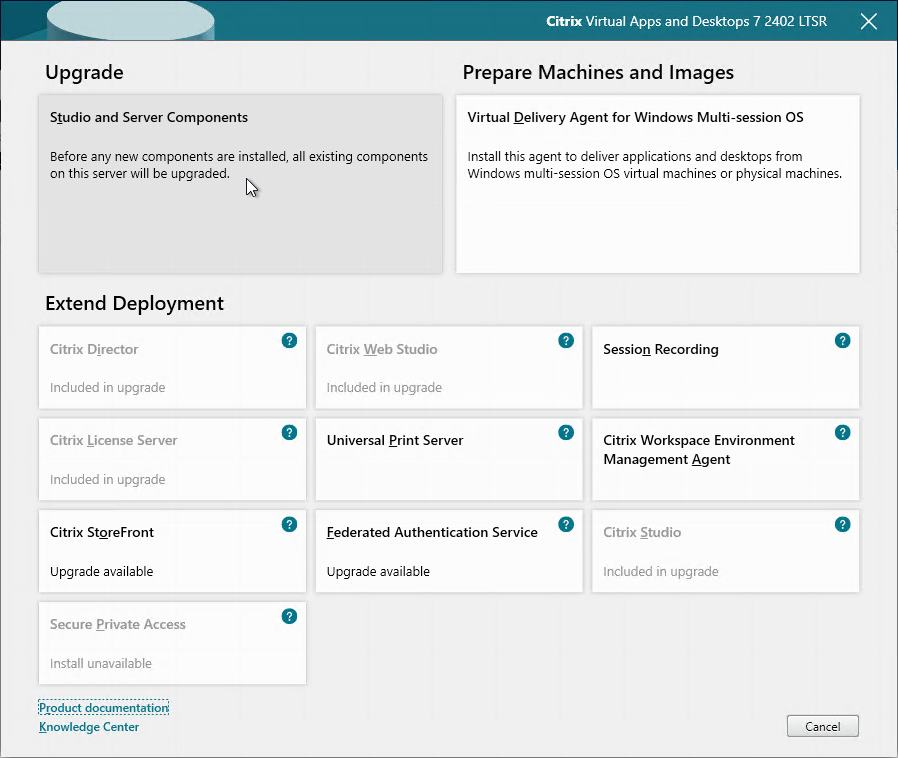
Task: Open help icon on Citrix StoreFront tile
Action: pyautogui.click(x=289, y=524)
